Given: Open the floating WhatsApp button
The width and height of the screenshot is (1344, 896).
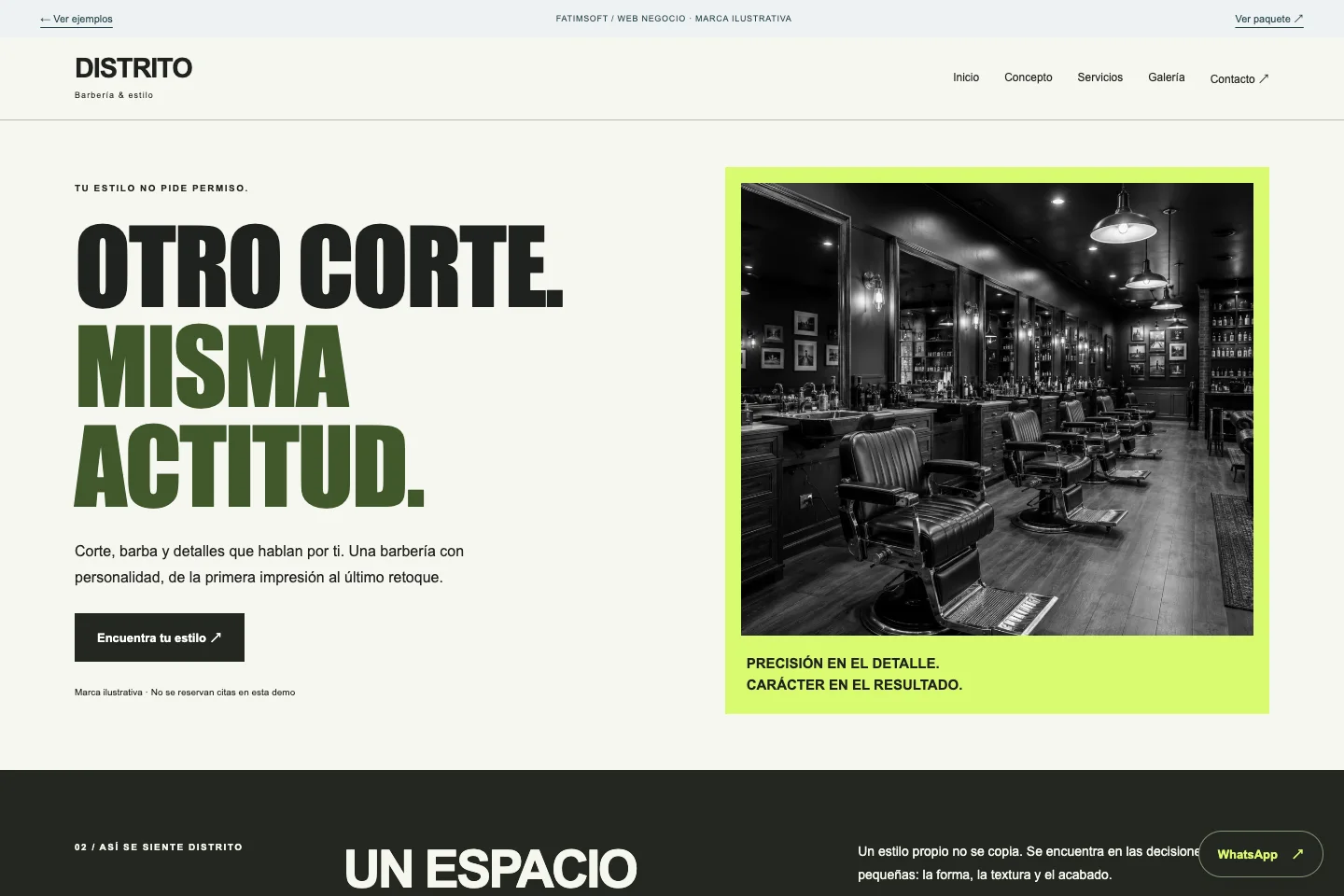Looking at the screenshot, I should coord(1261,854).
